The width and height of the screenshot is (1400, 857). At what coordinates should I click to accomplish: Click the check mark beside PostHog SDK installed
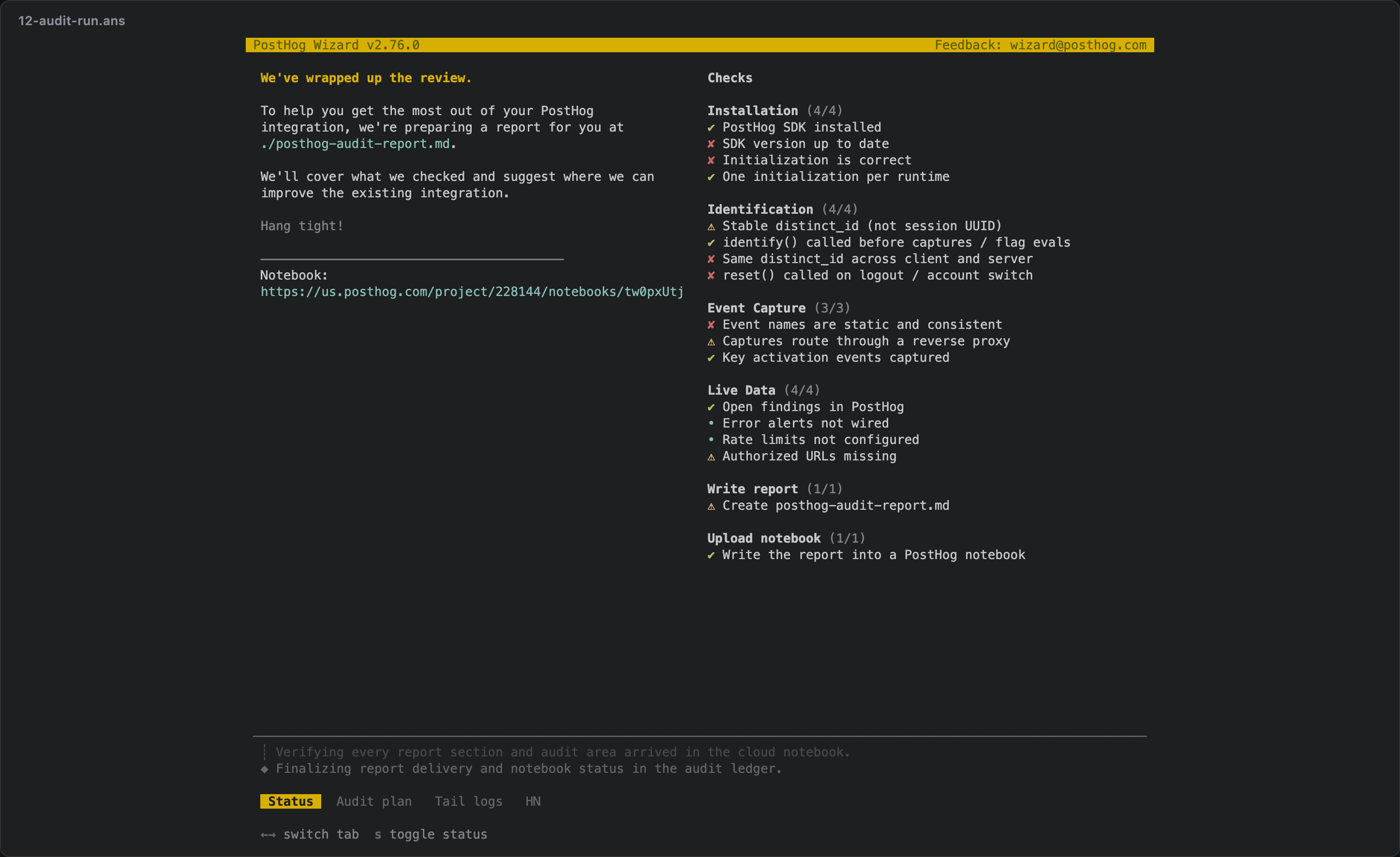[711, 128]
